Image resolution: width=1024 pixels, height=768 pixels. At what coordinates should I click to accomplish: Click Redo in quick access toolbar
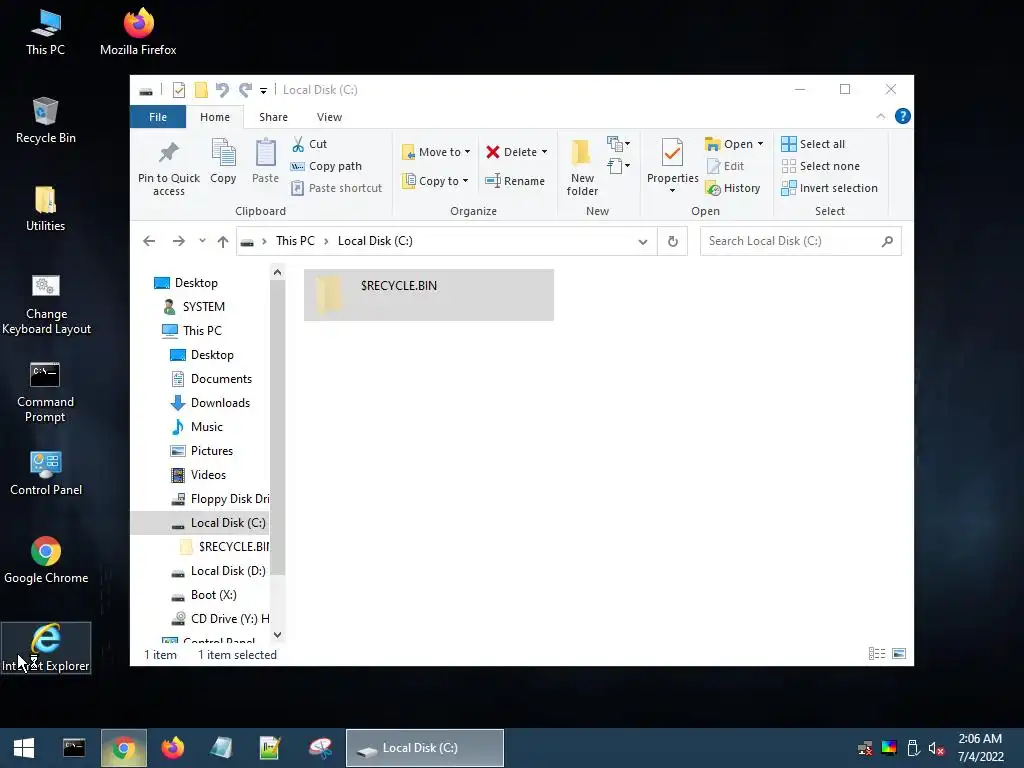245,90
